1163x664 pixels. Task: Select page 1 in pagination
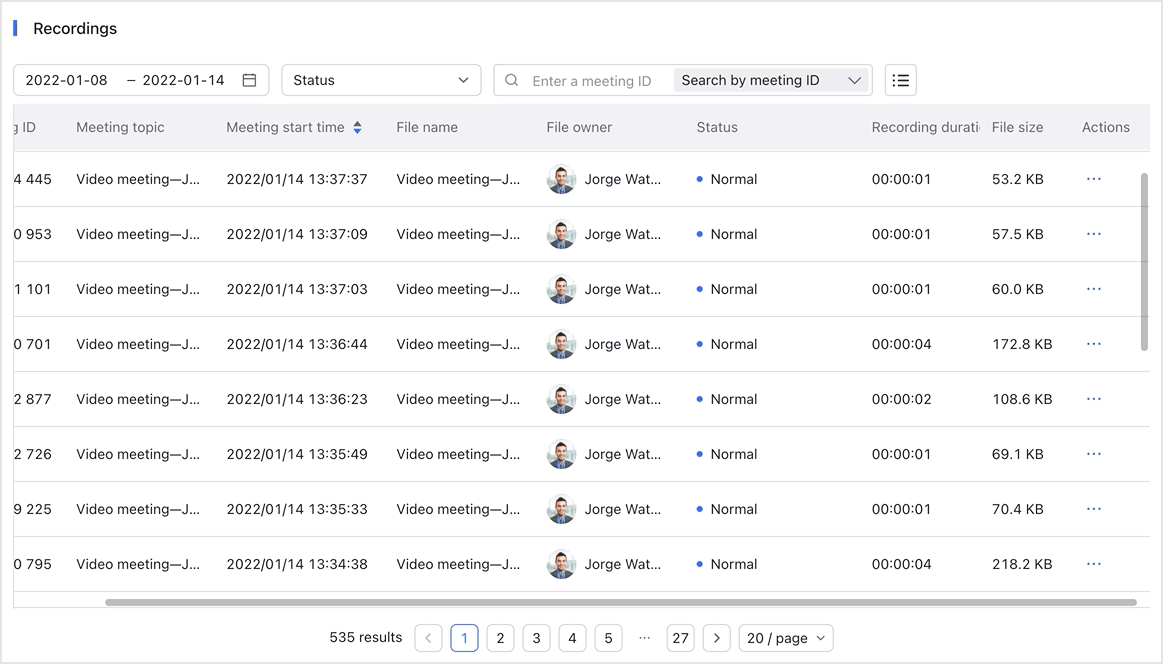pos(464,638)
